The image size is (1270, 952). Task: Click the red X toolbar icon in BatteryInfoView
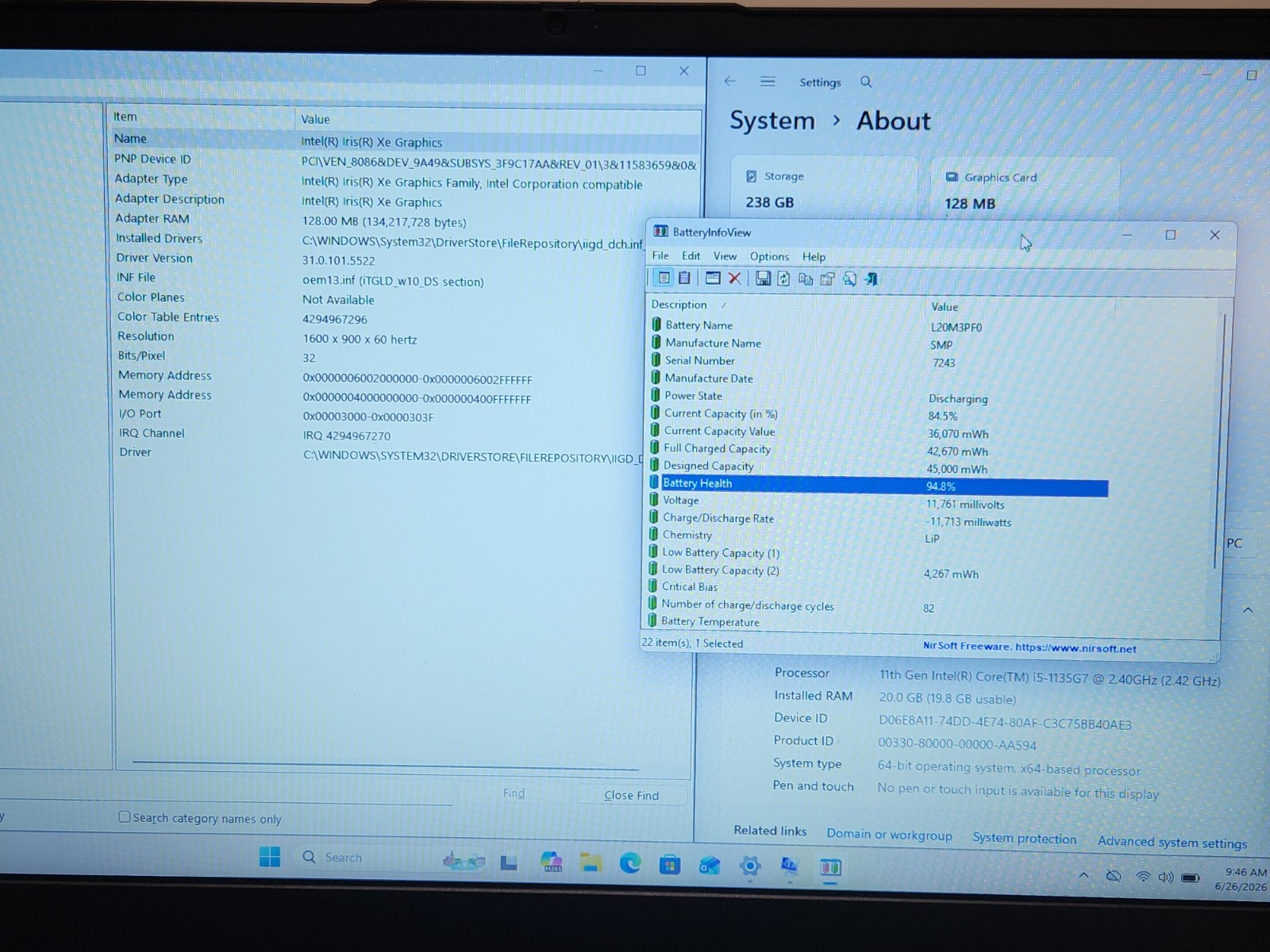click(734, 278)
